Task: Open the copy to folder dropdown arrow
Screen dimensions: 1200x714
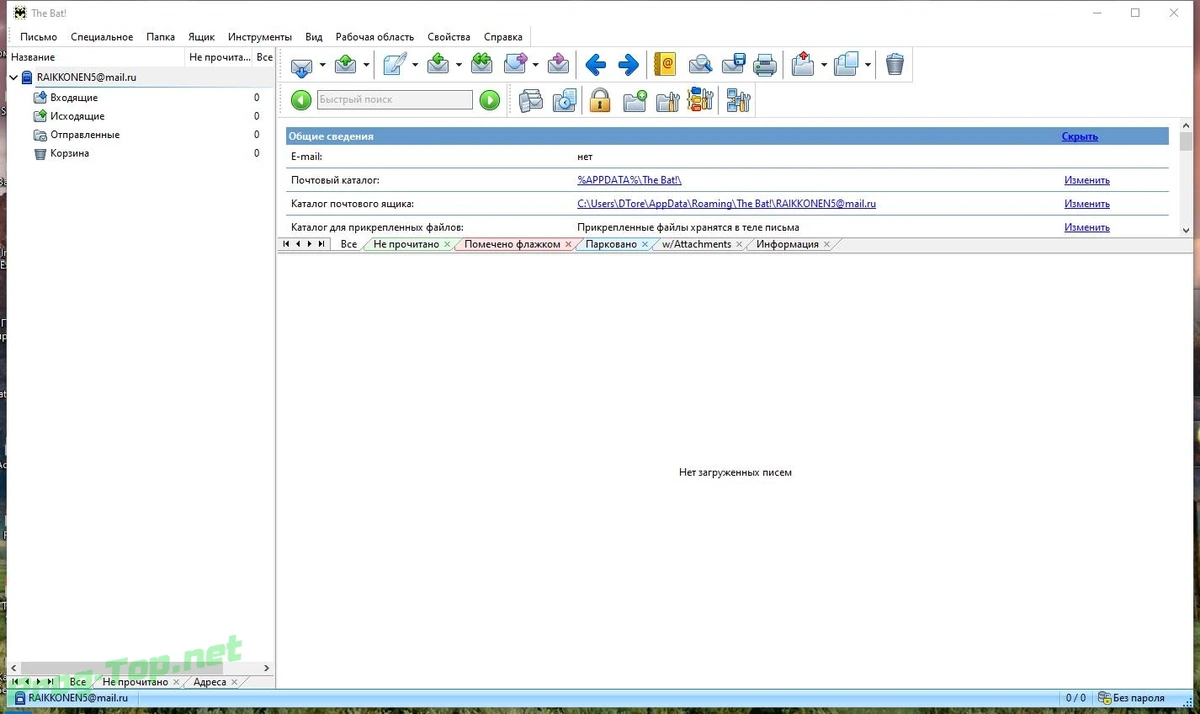Action: click(868, 66)
